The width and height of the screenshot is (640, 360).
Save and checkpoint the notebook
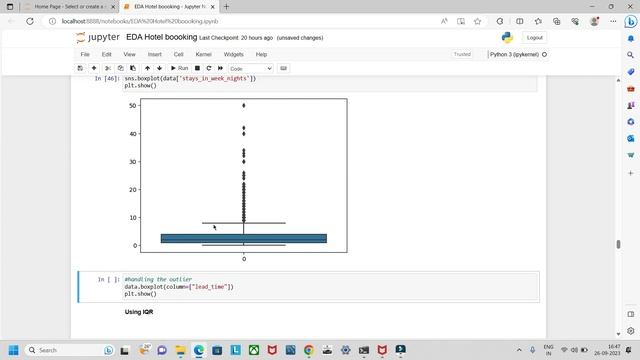click(80, 68)
